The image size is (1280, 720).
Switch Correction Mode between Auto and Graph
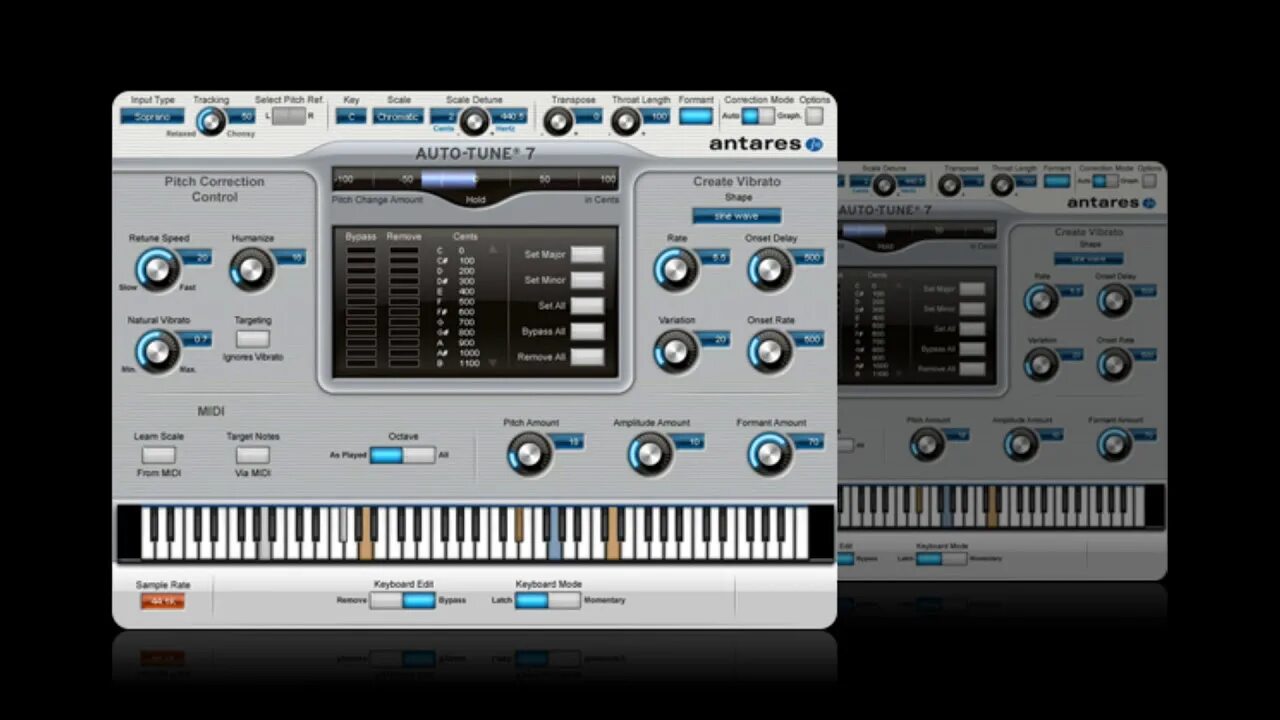point(758,116)
